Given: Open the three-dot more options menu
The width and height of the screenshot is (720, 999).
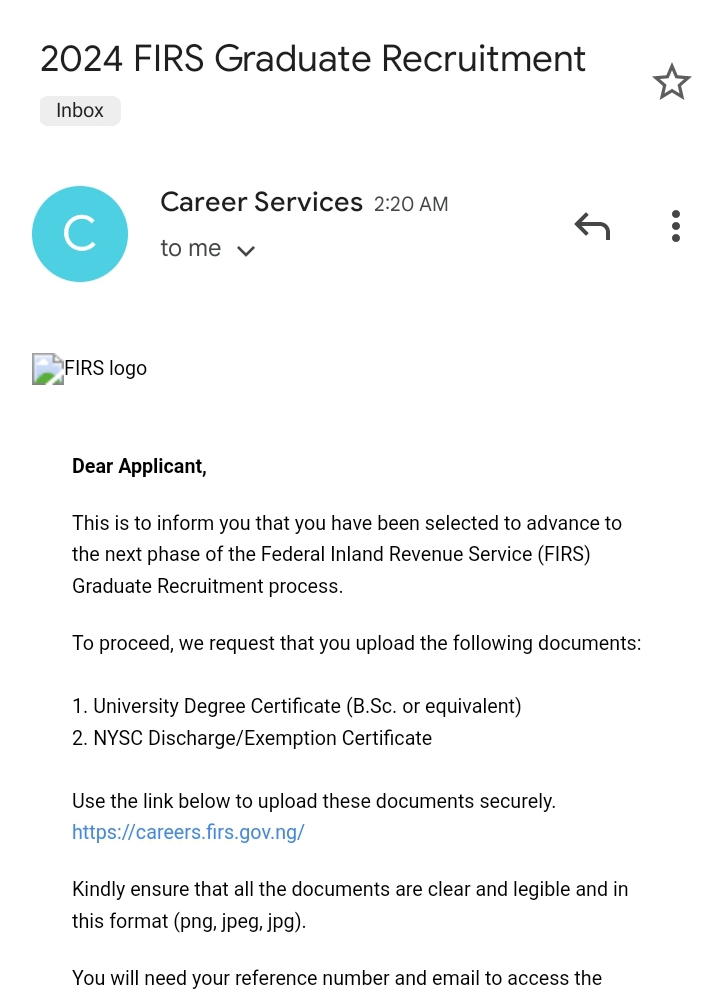Looking at the screenshot, I should click(676, 227).
